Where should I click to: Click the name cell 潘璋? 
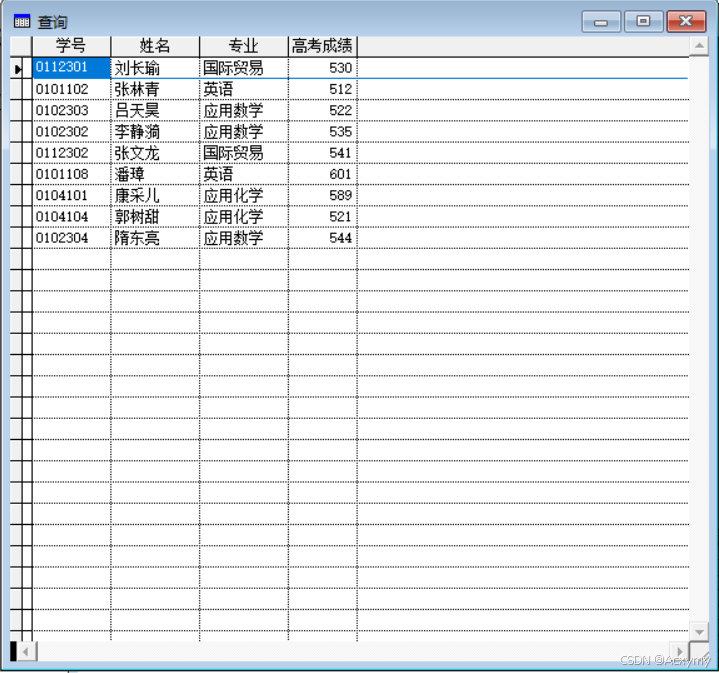[x=155, y=174]
